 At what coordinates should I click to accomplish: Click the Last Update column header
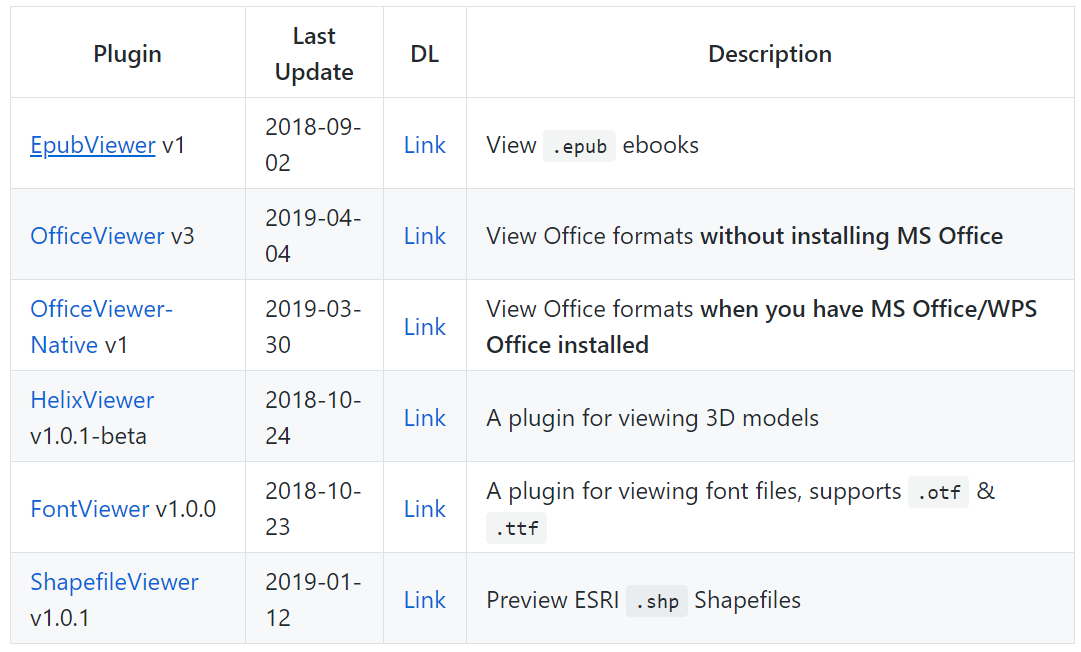[x=314, y=54]
